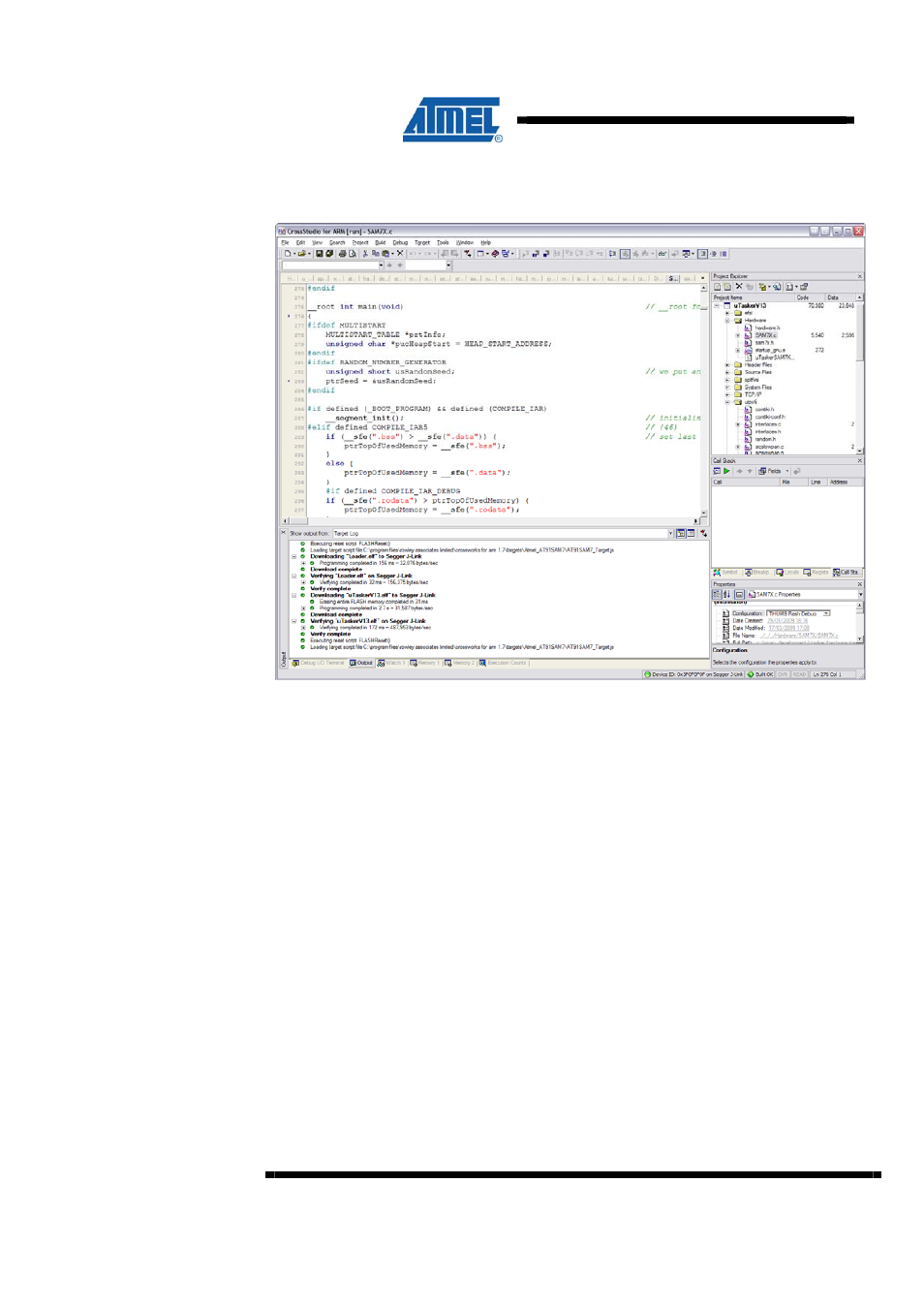Open SAM7X.c Properties dropdown
Image resolution: width=924 pixels, height=1308 pixels.
tap(860, 595)
